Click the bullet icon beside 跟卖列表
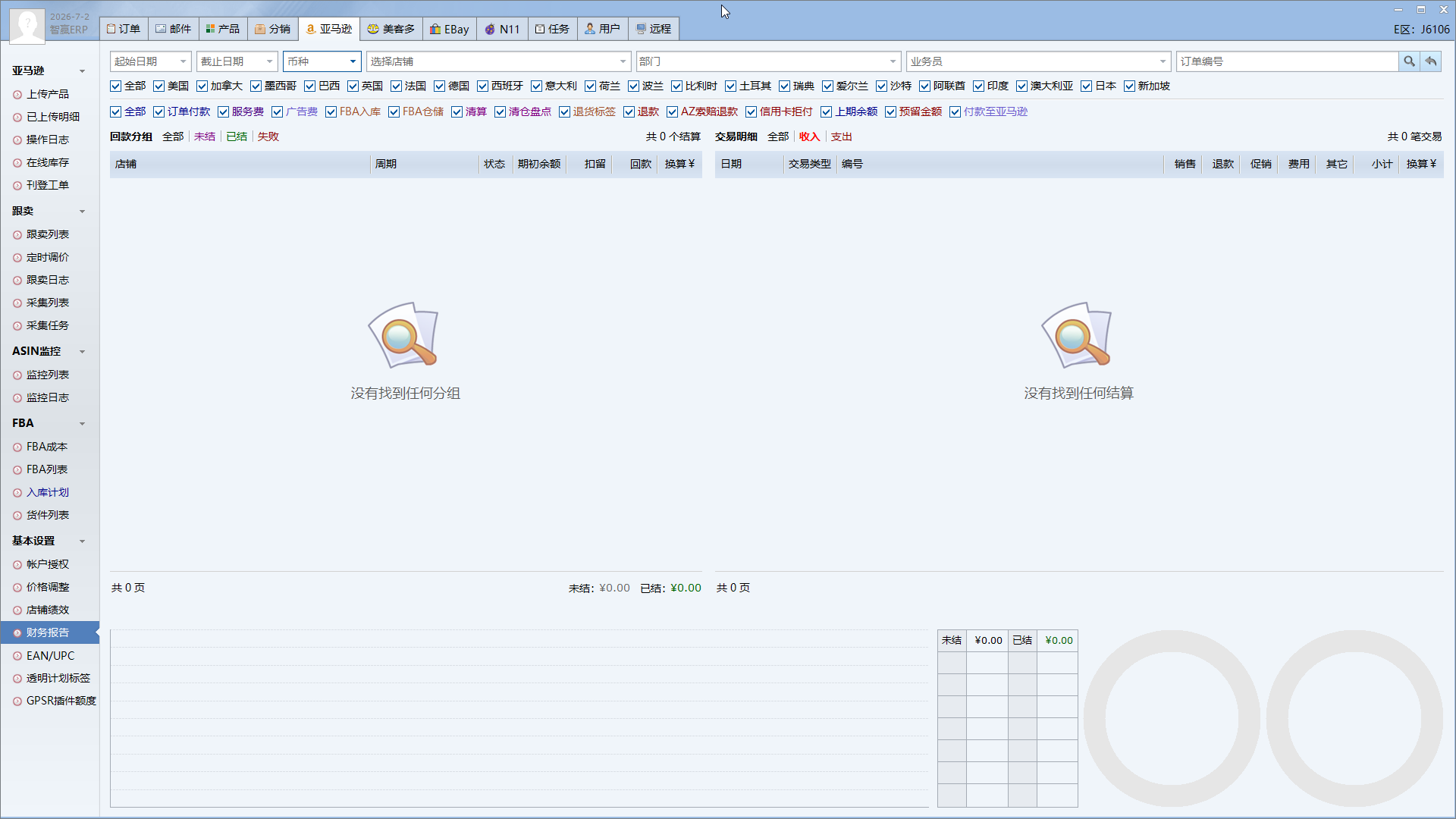The width and height of the screenshot is (1456, 819). click(x=17, y=235)
